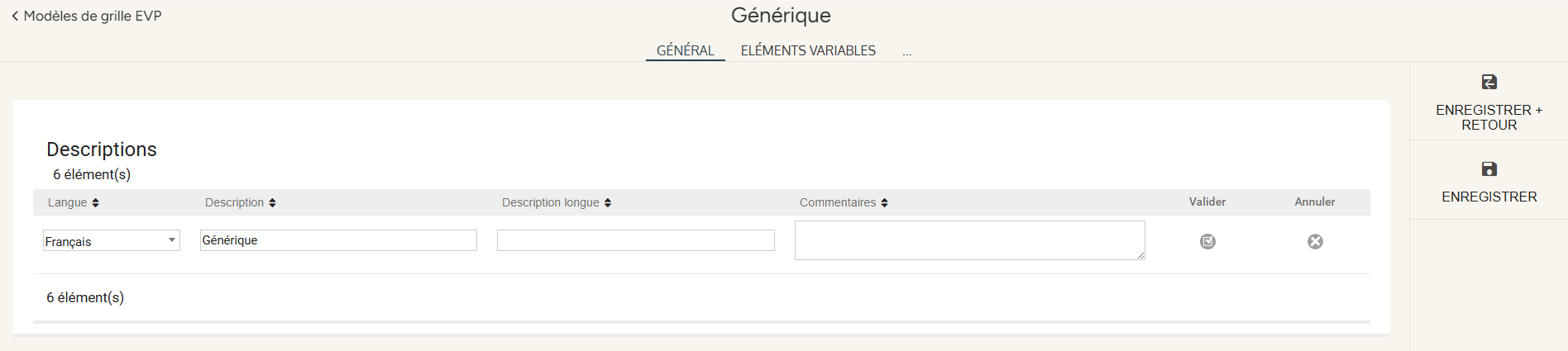
Task: Click the ENREGISTRER button label
Action: [x=1489, y=197]
